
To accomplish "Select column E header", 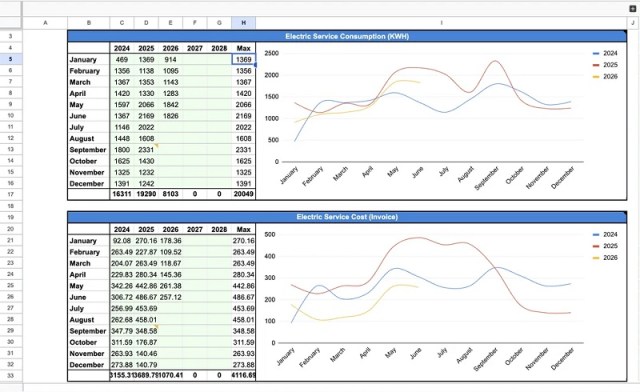I will coord(171,23).
